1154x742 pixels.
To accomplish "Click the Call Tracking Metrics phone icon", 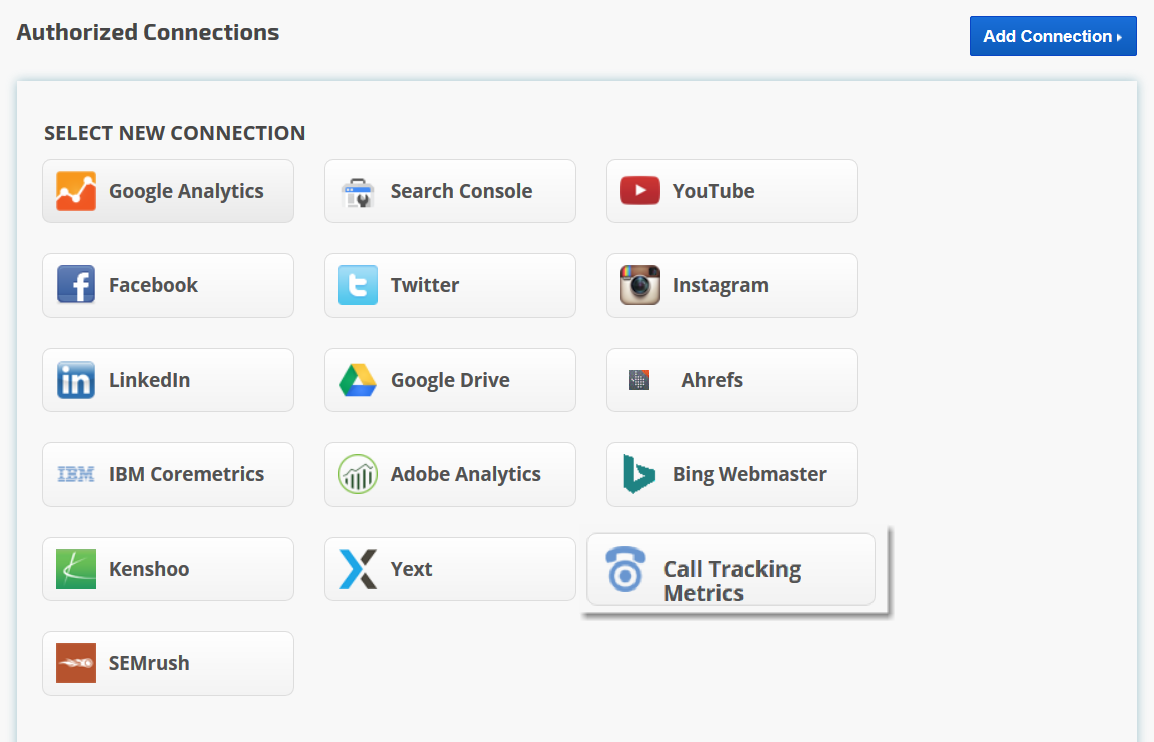I will 626,570.
